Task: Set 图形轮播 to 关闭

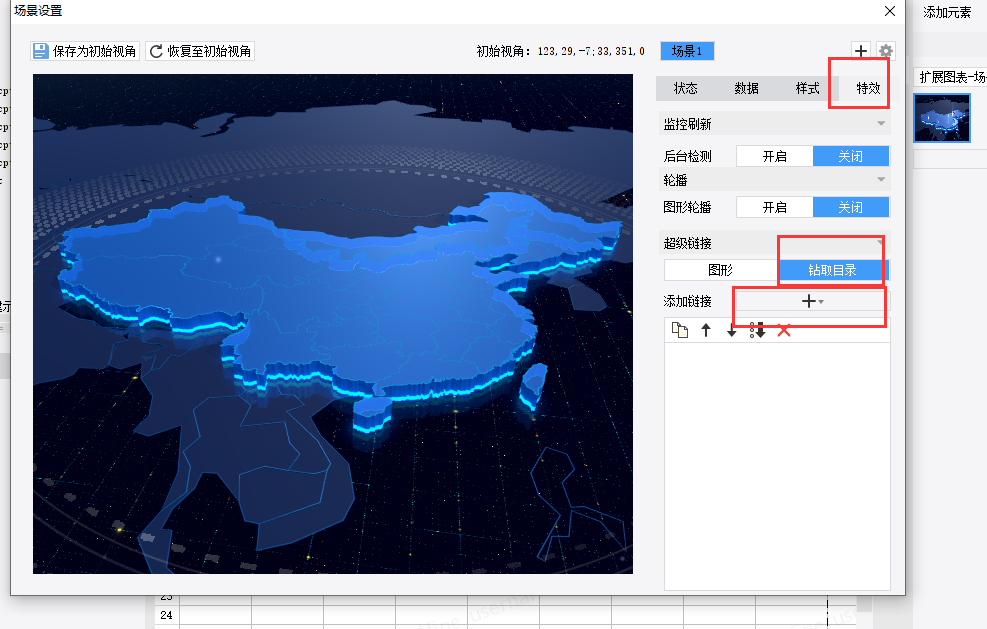Action: point(850,207)
